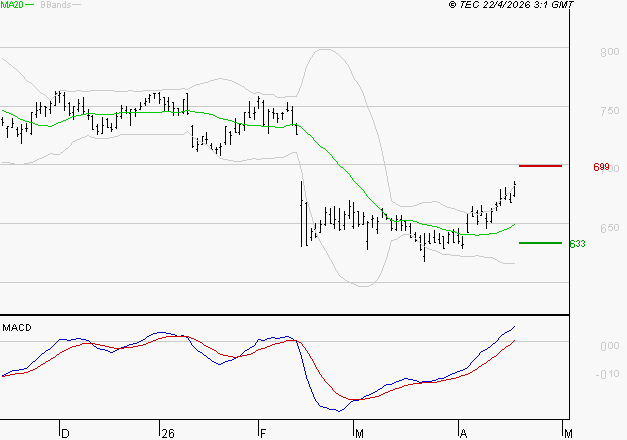Click the A month label on the time axis
This screenshot has height=440, width=627.
pos(463,433)
